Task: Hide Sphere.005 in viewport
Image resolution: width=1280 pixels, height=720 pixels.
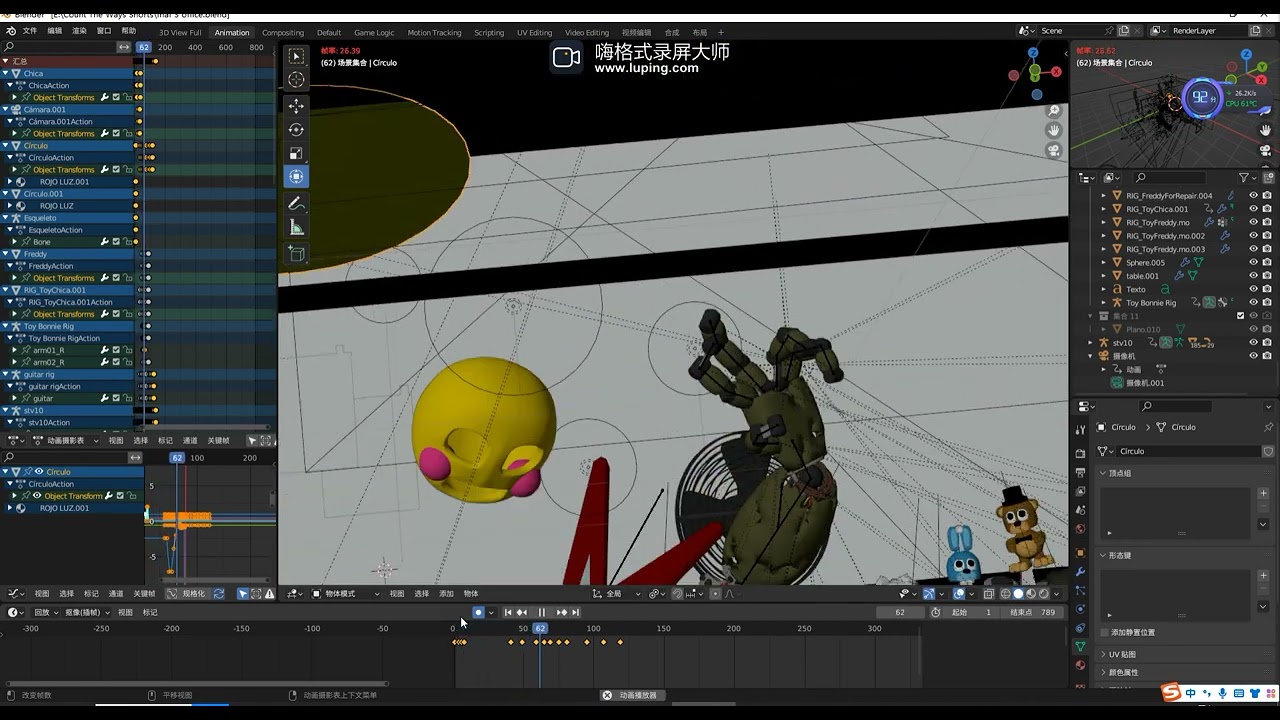Action: 1253,262
